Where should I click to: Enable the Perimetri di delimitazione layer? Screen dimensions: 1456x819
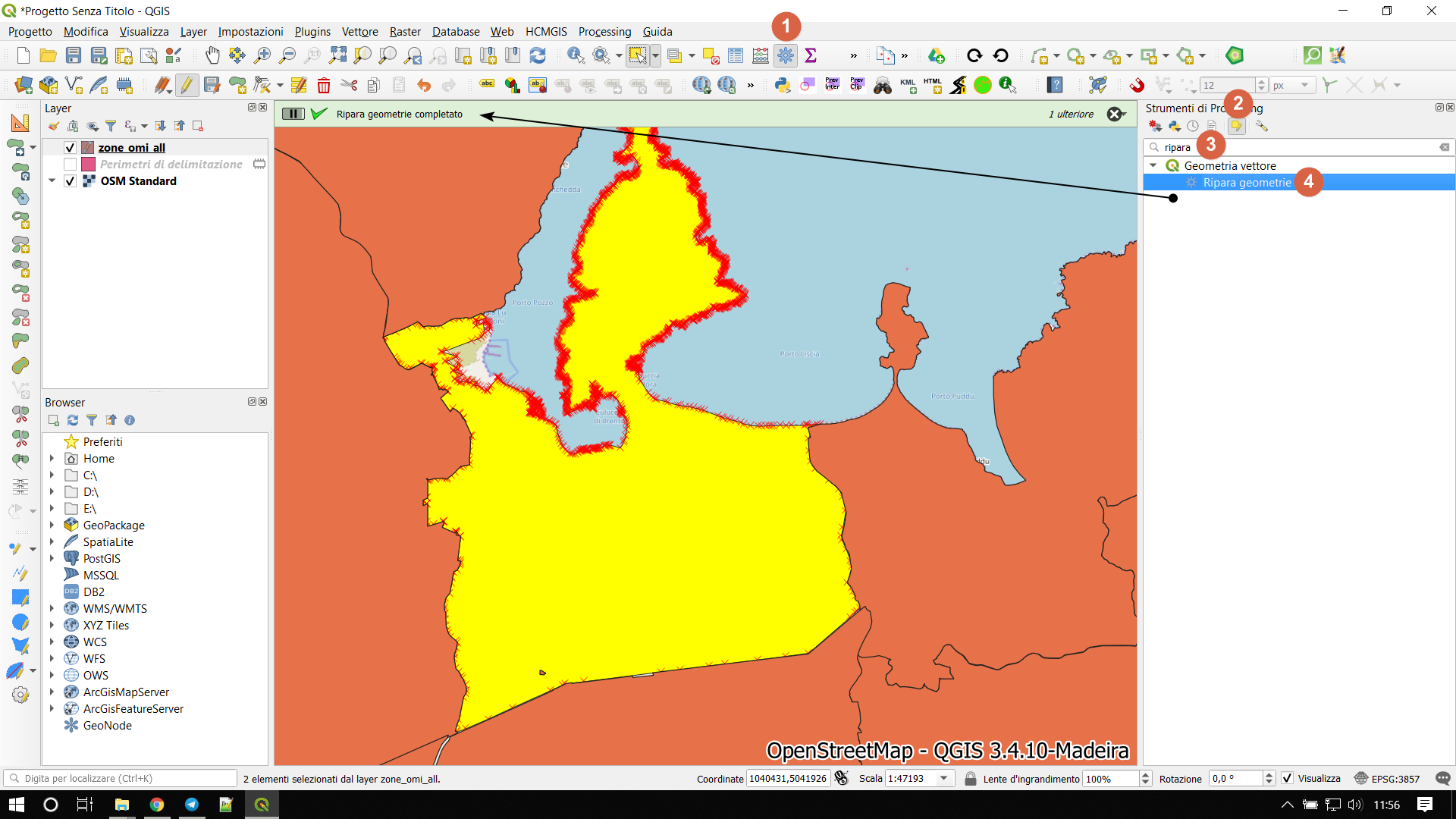[x=70, y=165]
